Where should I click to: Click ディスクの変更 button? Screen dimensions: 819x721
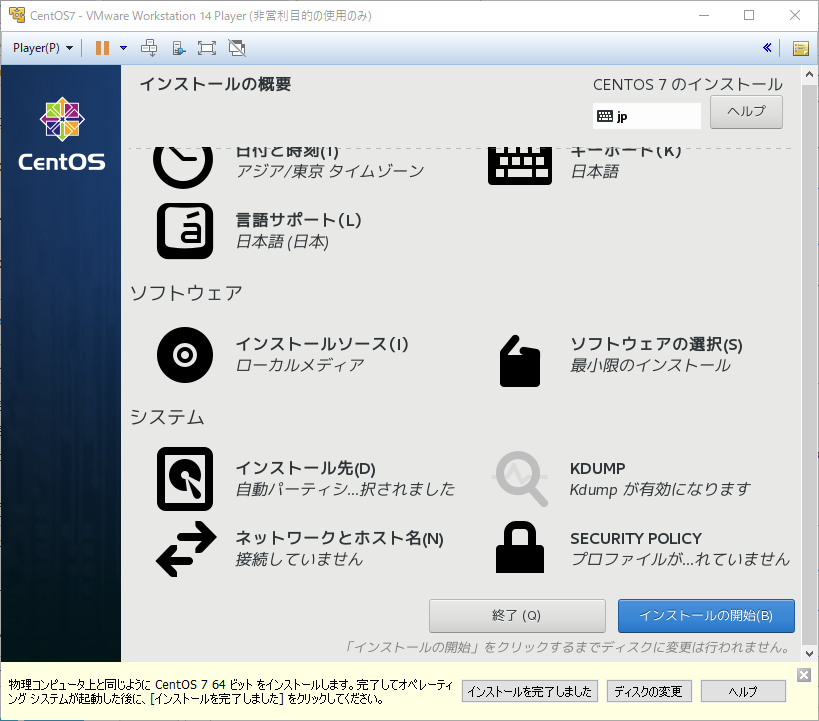tap(649, 691)
